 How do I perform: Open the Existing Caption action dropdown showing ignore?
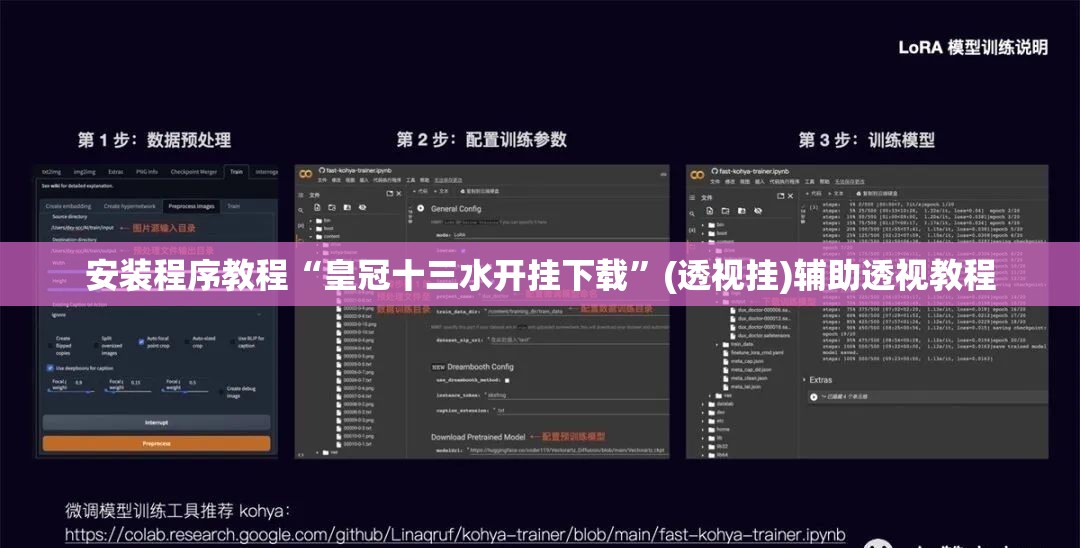coord(156,315)
